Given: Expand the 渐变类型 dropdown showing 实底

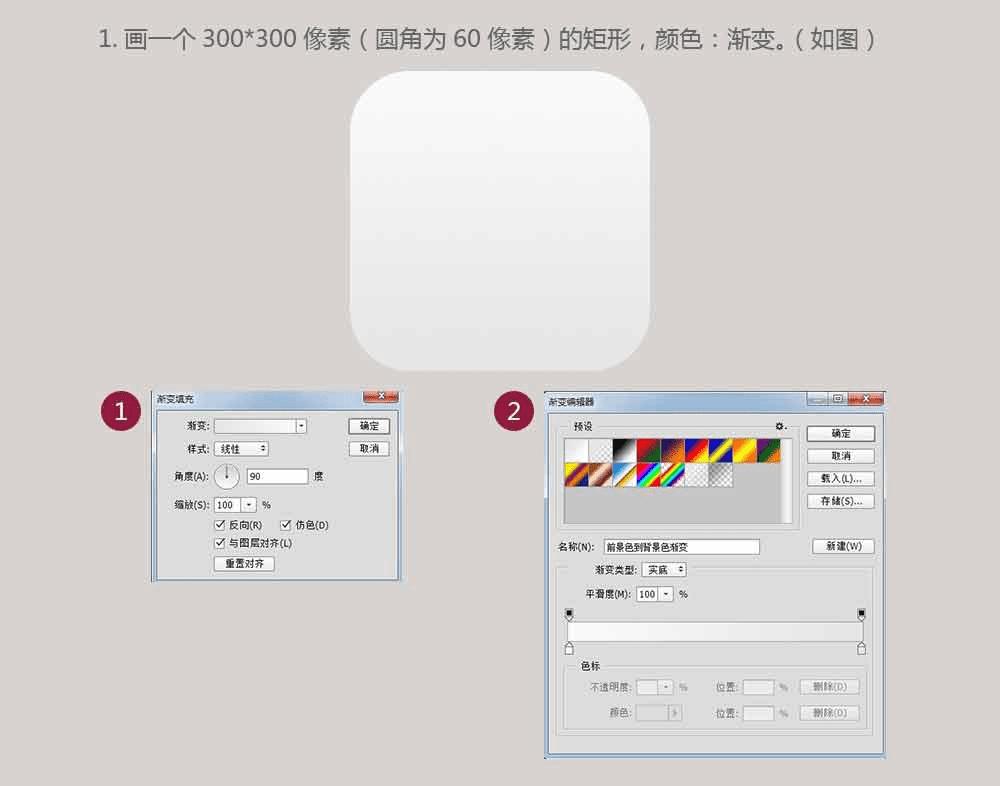Looking at the screenshot, I should coord(664,570).
